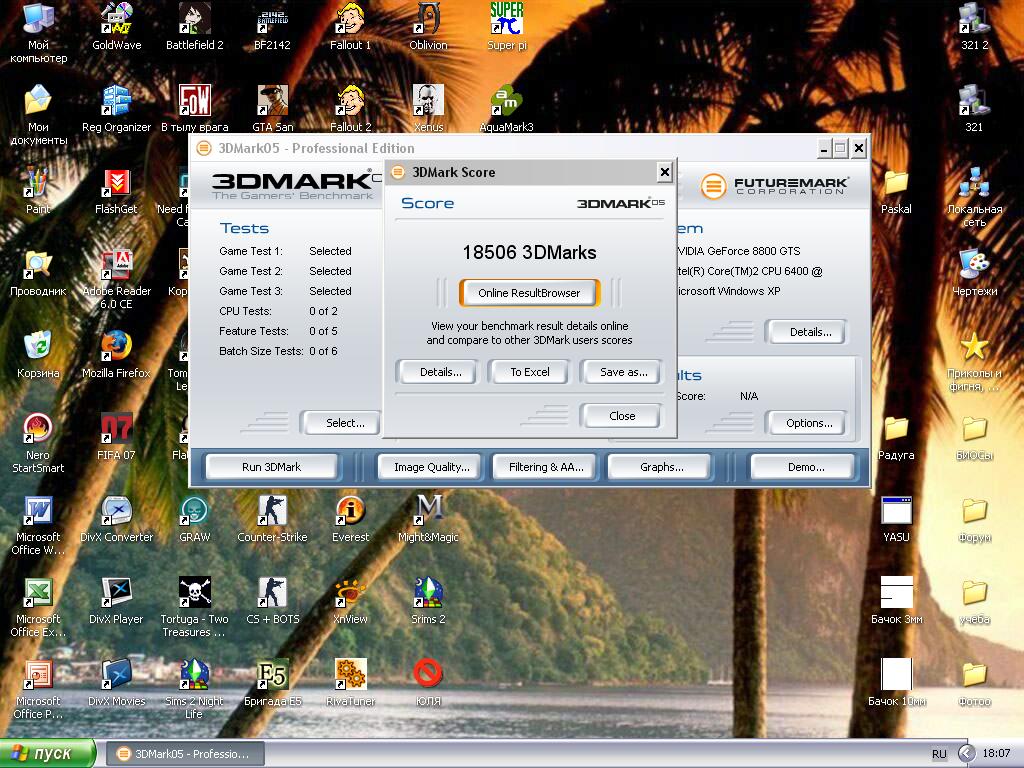Open Adobe Reader 6.0 CE icon

[116, 280]
